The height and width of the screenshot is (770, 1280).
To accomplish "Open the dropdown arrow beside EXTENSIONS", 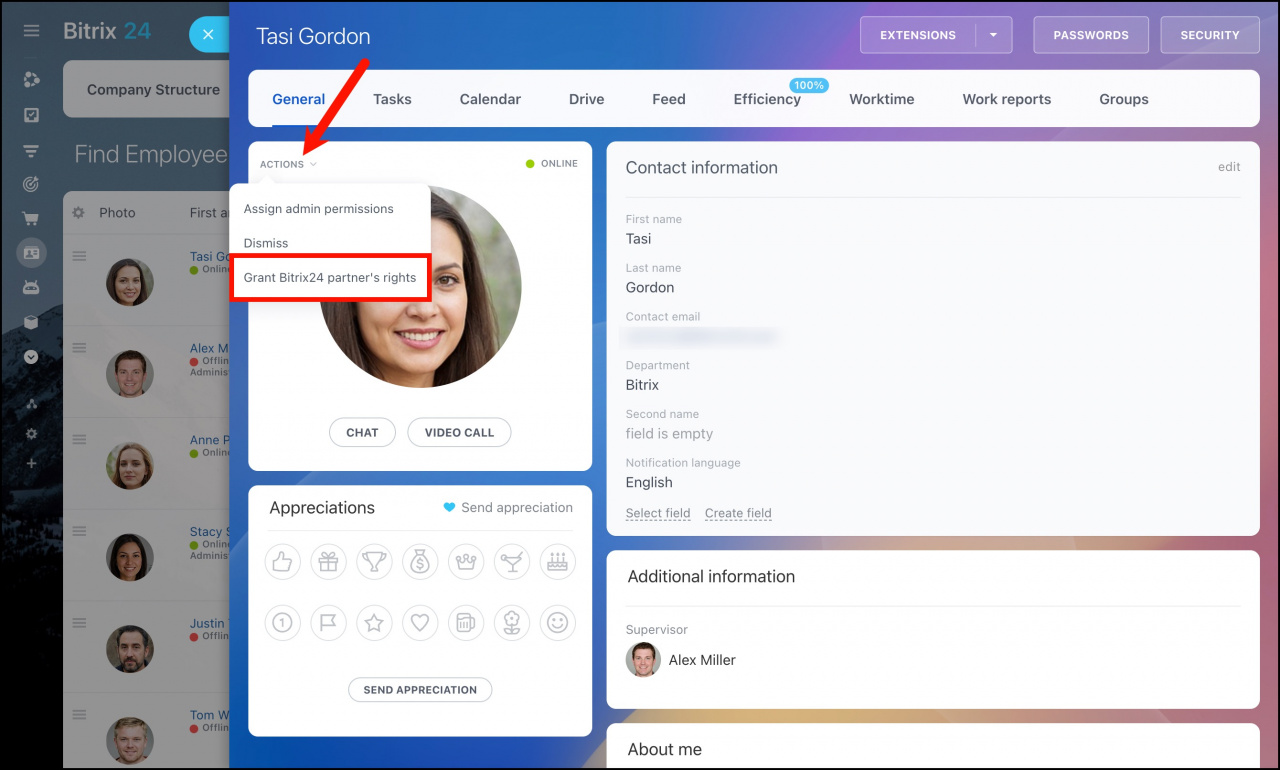I will (994, 35).
